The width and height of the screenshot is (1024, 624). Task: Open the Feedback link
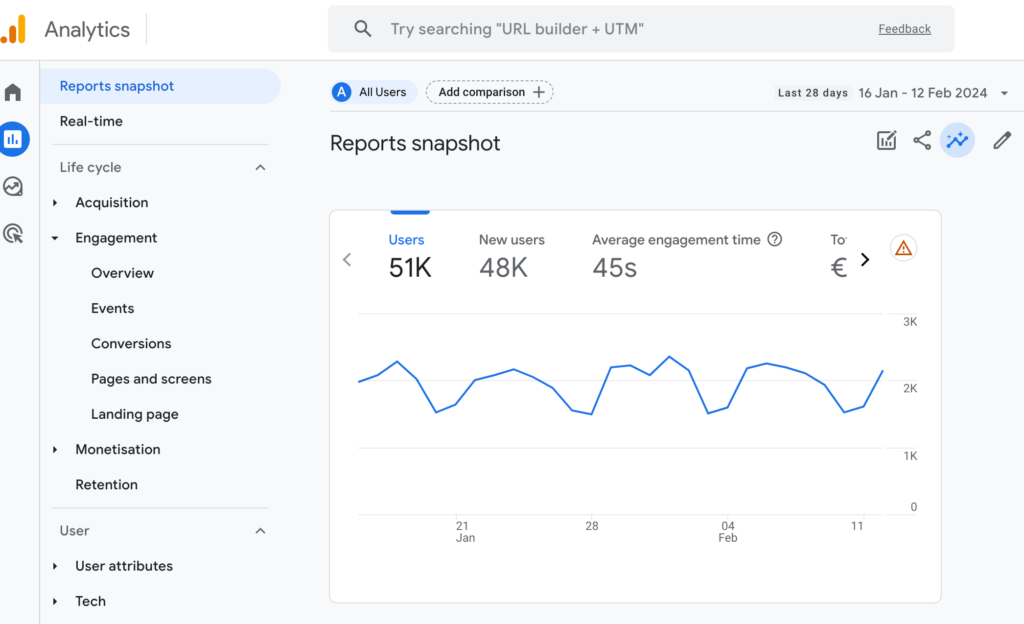pos(904,29)
